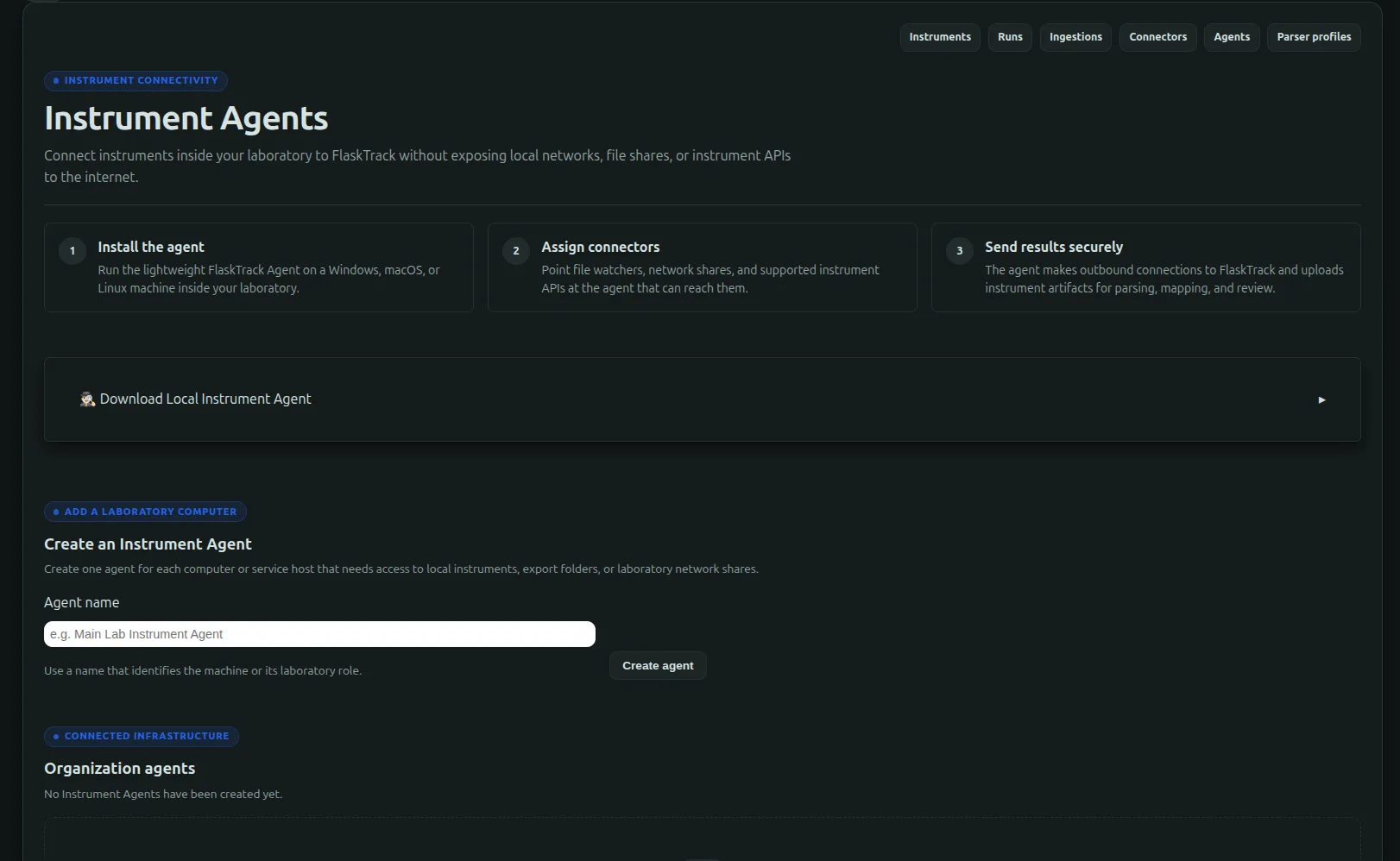Image resolution: width=1400 pixels, height=861 pixels.
Task: Go to the Ingestions tab
Action: [x=1075, y=37]
